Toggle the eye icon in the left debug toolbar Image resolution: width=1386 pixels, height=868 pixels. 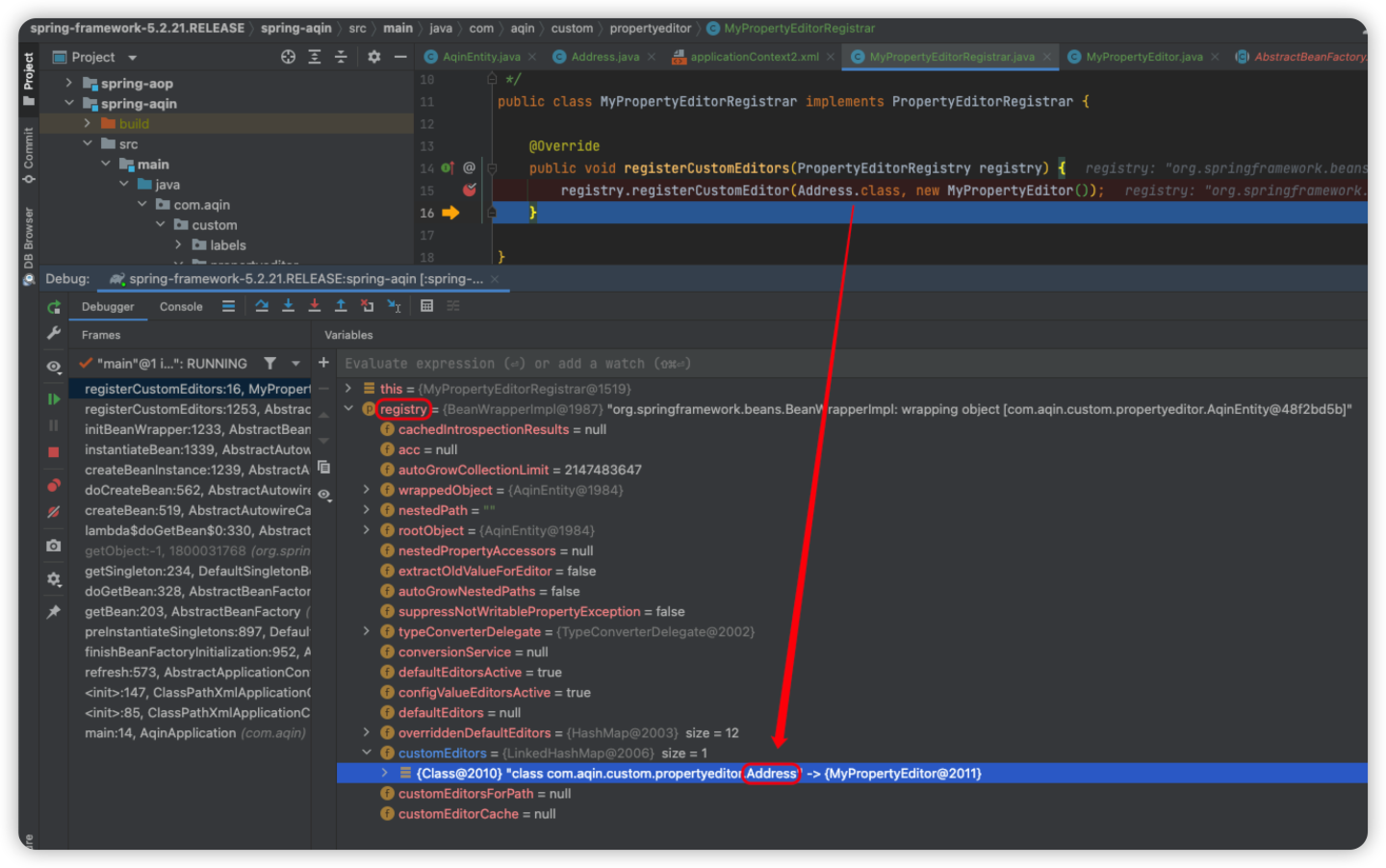[x=54, y=367]
